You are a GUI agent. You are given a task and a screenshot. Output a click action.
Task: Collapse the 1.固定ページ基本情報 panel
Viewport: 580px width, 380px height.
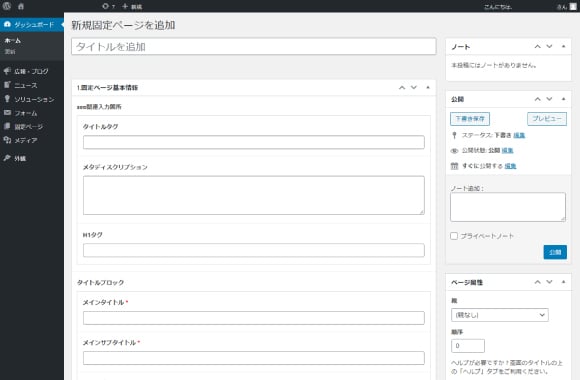point(428,88)
